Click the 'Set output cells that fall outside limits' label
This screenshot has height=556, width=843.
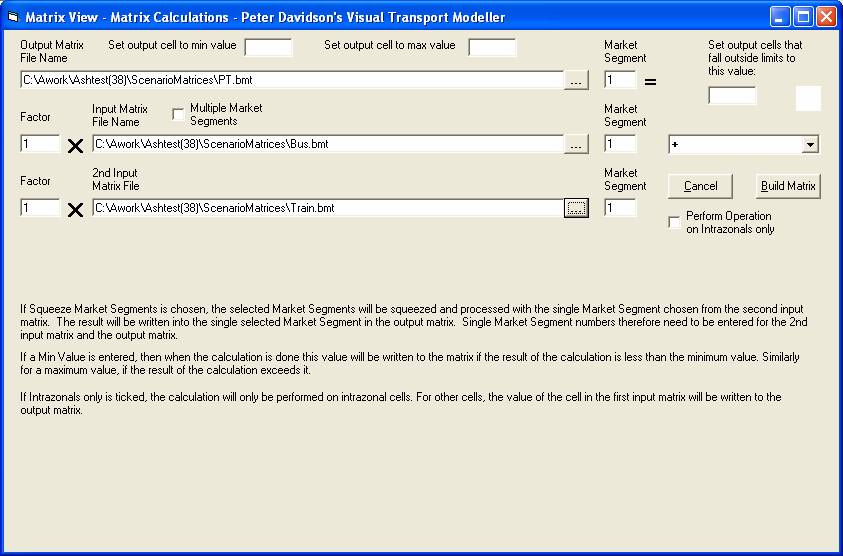click(x=755, y=58)
